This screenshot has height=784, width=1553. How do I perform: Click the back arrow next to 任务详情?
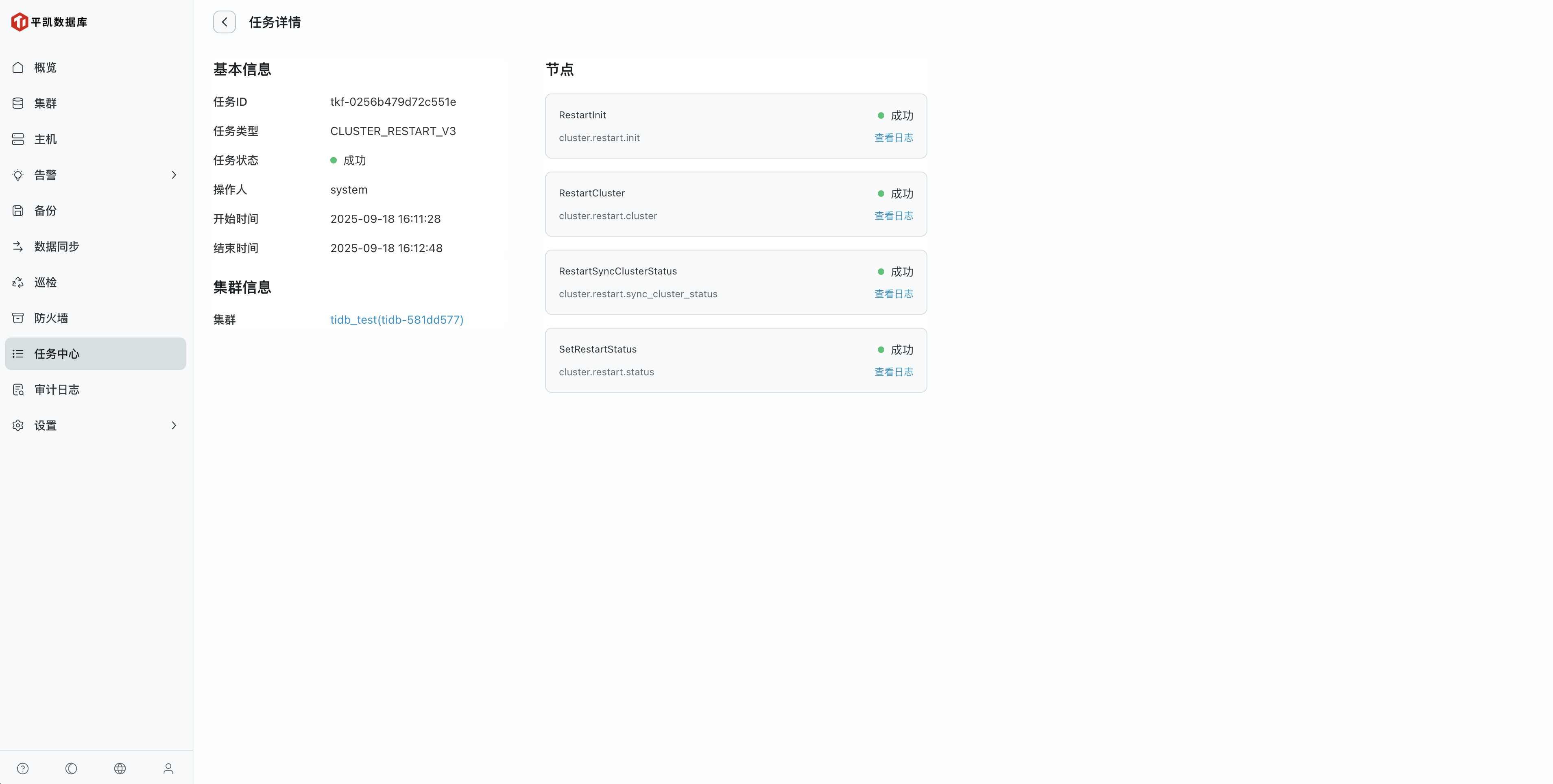[x=224, y=22]
